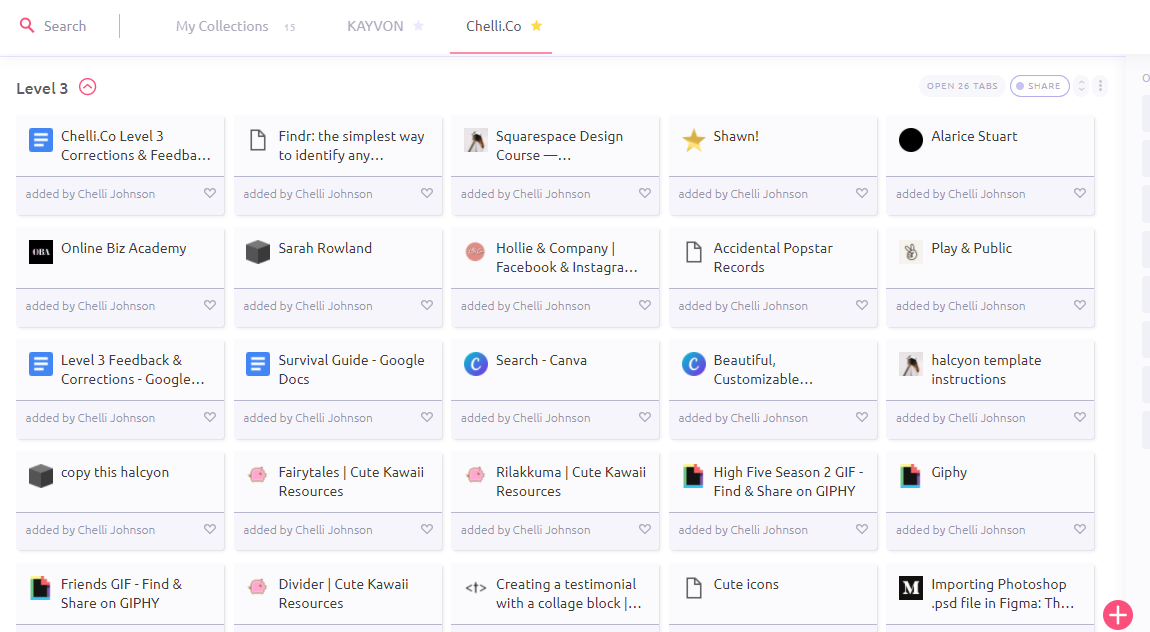Click the pig icon on Rilakkuma card
Image resolution: width=1150 pixels, height=632 pixels.
(x=475, y=475)
